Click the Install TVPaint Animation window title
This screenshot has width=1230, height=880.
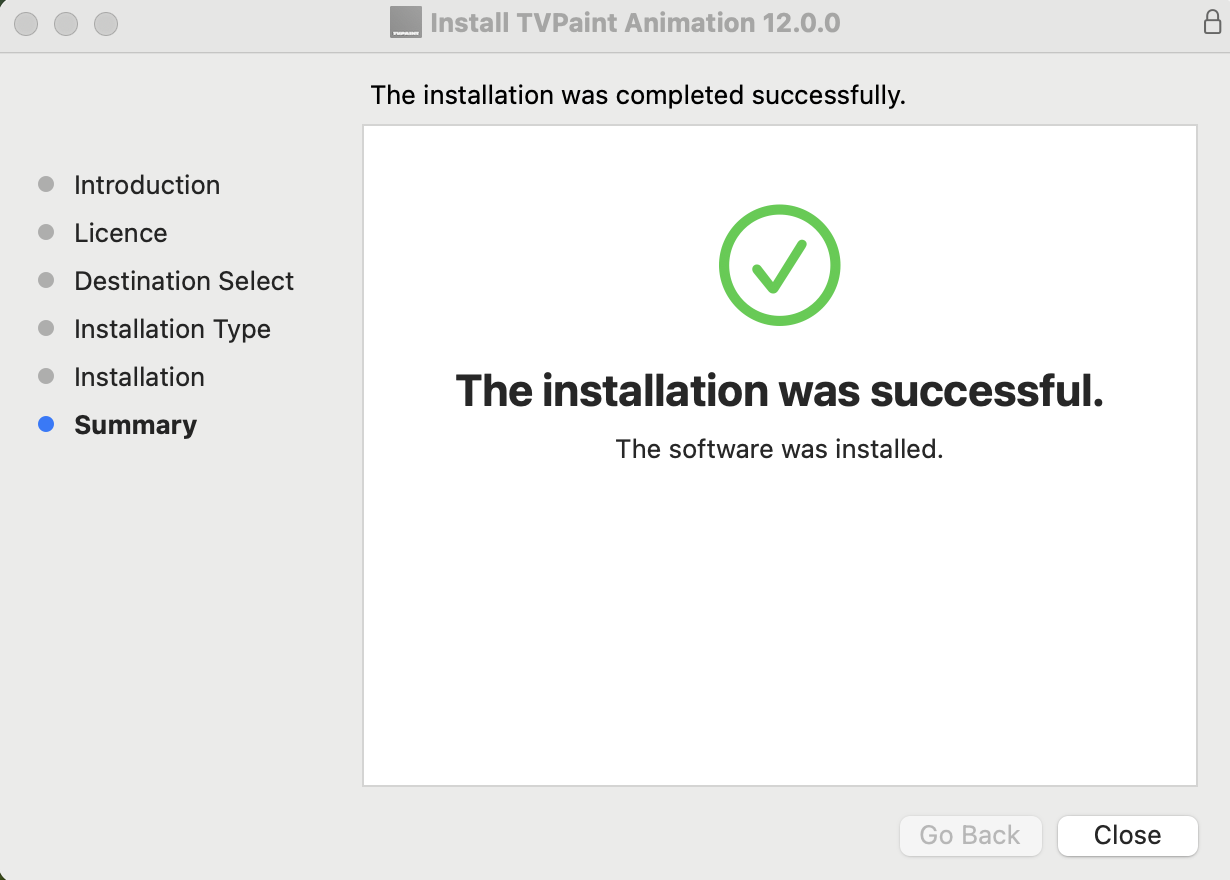(637, 22)
